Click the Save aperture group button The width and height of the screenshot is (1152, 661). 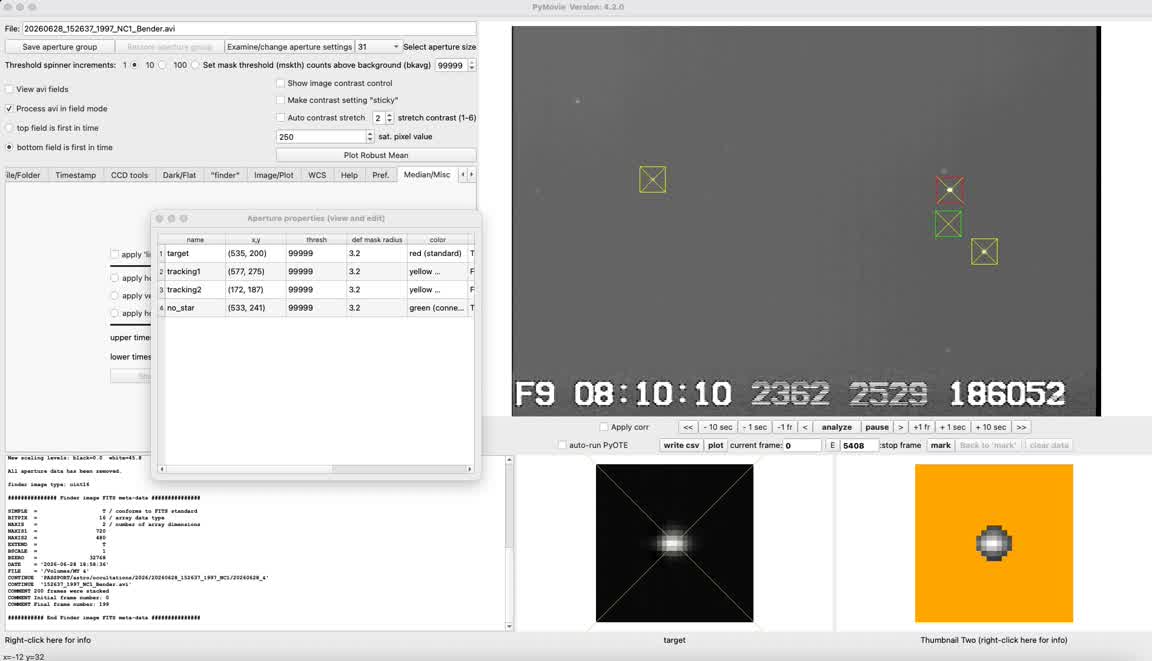(60, 46)
